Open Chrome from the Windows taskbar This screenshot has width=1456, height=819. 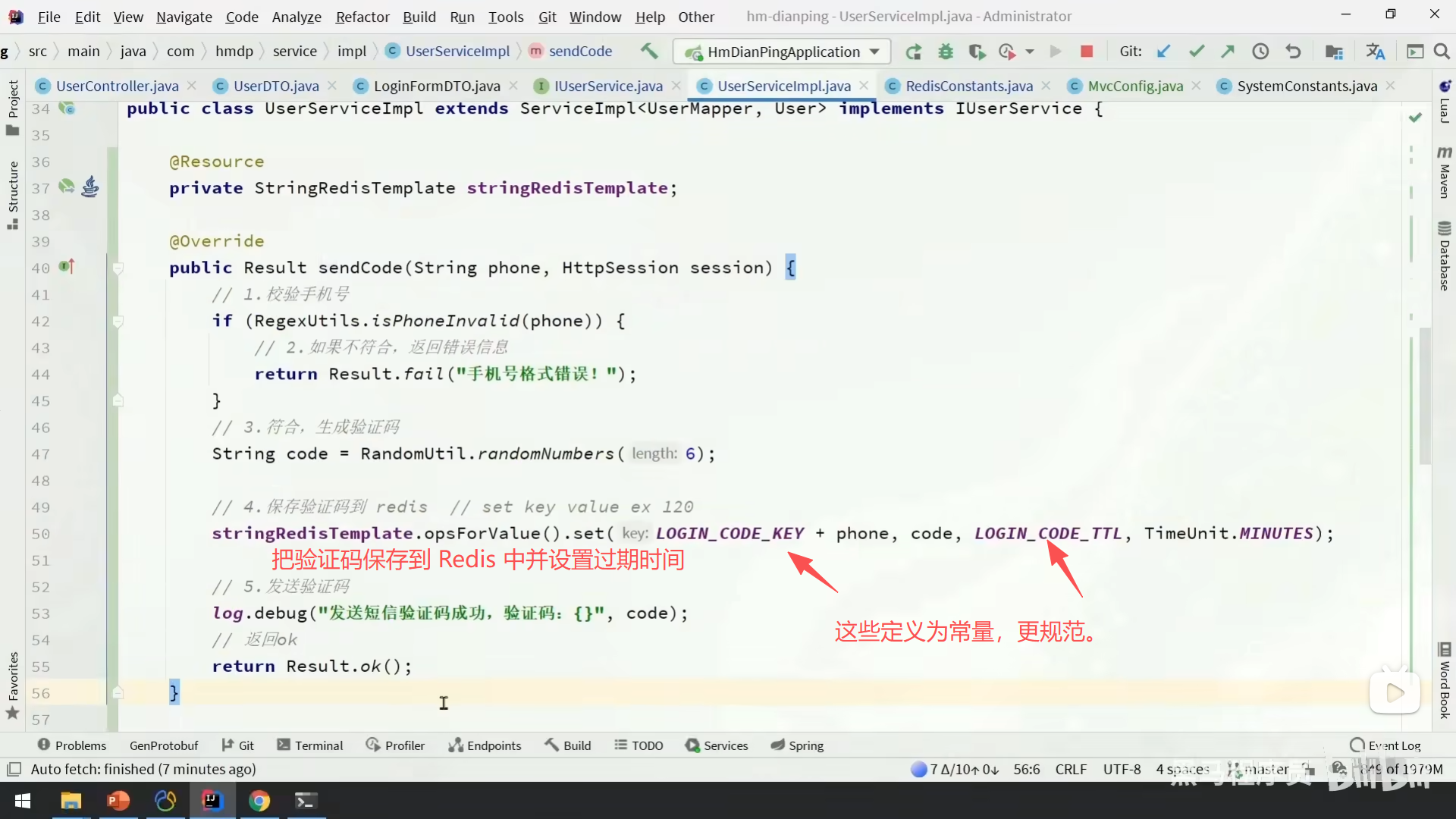259,801
